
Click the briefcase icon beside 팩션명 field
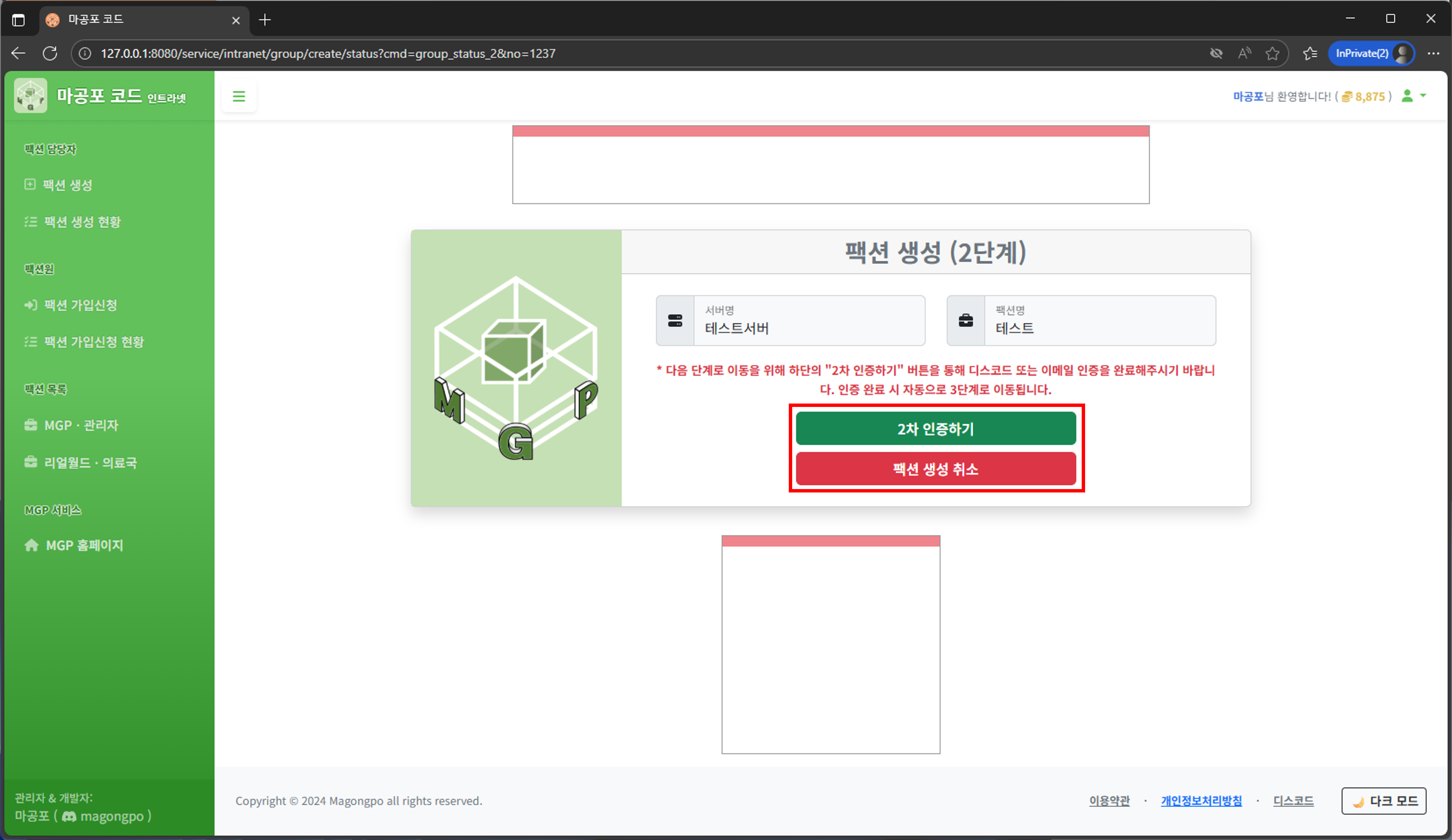pyautogui.click(x=966, y=321)
